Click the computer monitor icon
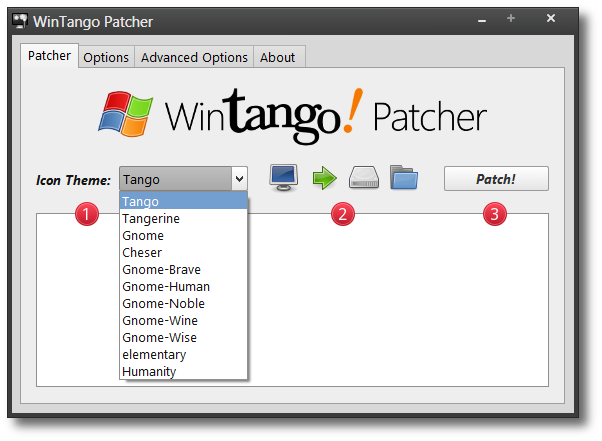The height and width of the screenshot is (441, 602). pyautogui.click(x=284, y=178)
